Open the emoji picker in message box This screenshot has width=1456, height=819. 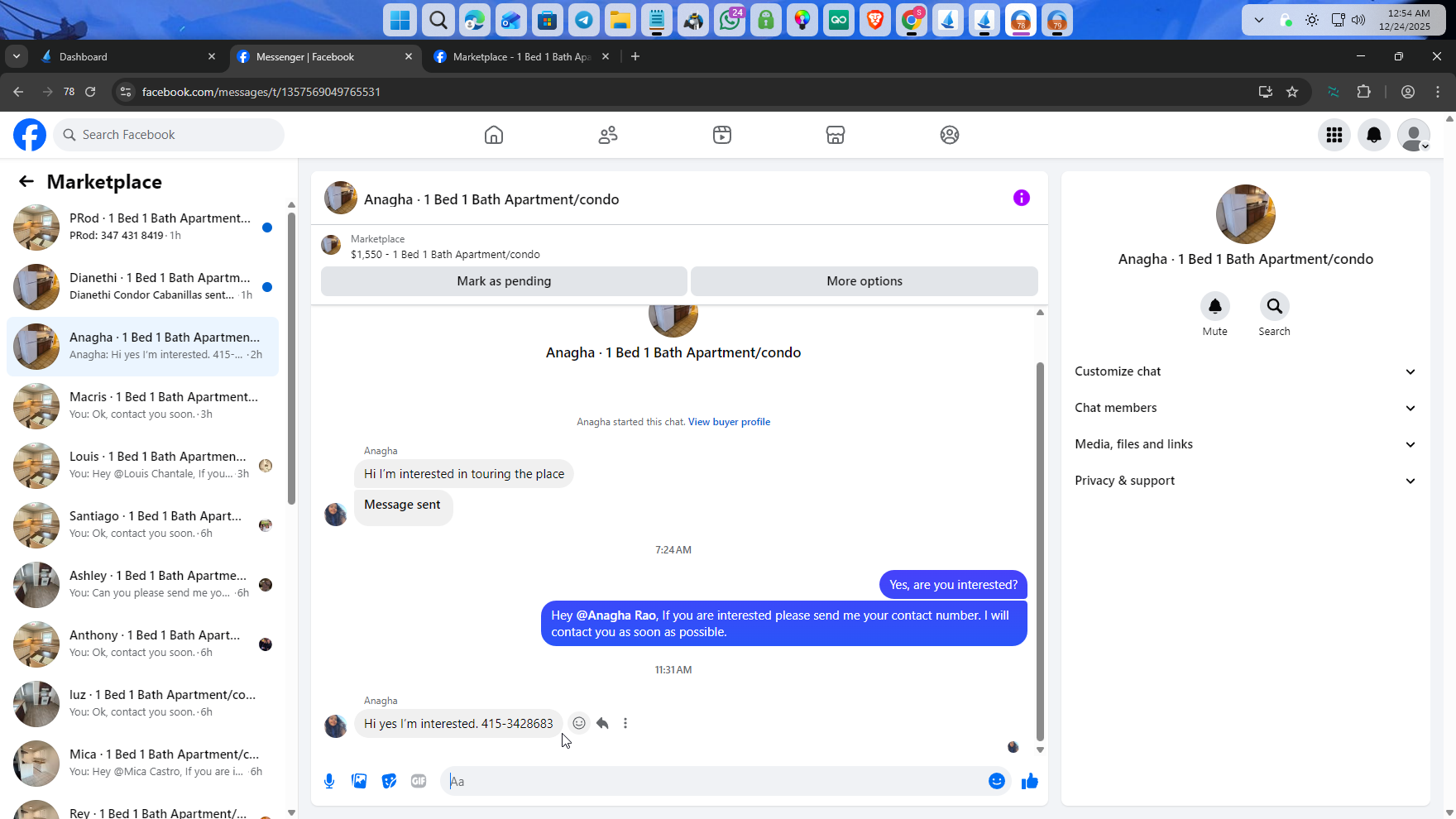[x=997, y=781]
